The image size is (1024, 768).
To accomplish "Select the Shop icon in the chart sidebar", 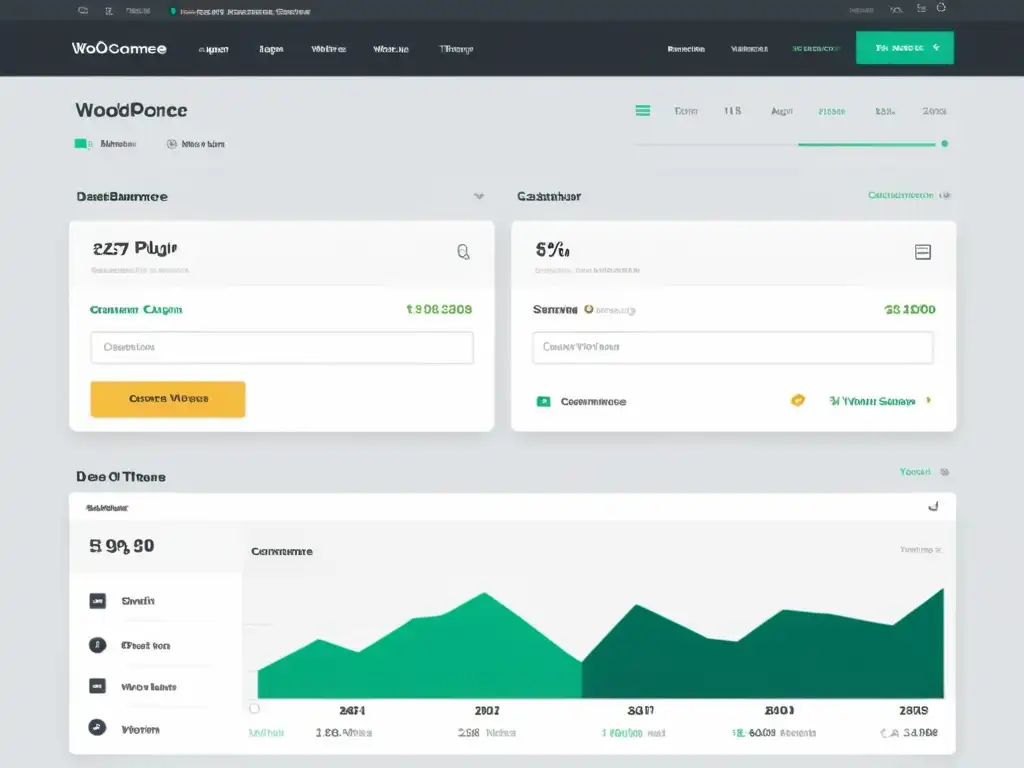I will pyautogui.click(x=97, y=600).
